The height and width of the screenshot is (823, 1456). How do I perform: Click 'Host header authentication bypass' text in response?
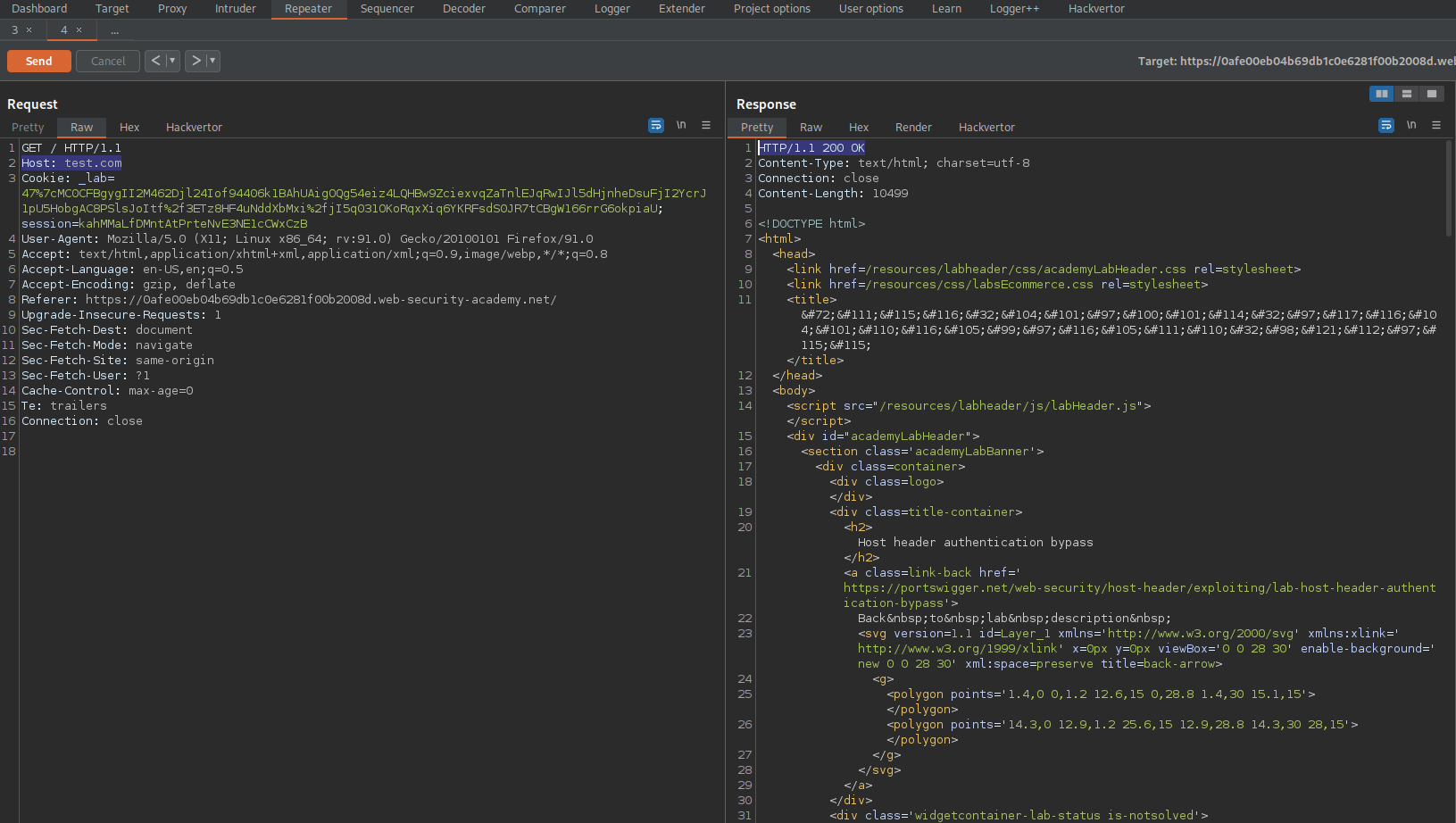pyautogui.click(x=976, y=542)
